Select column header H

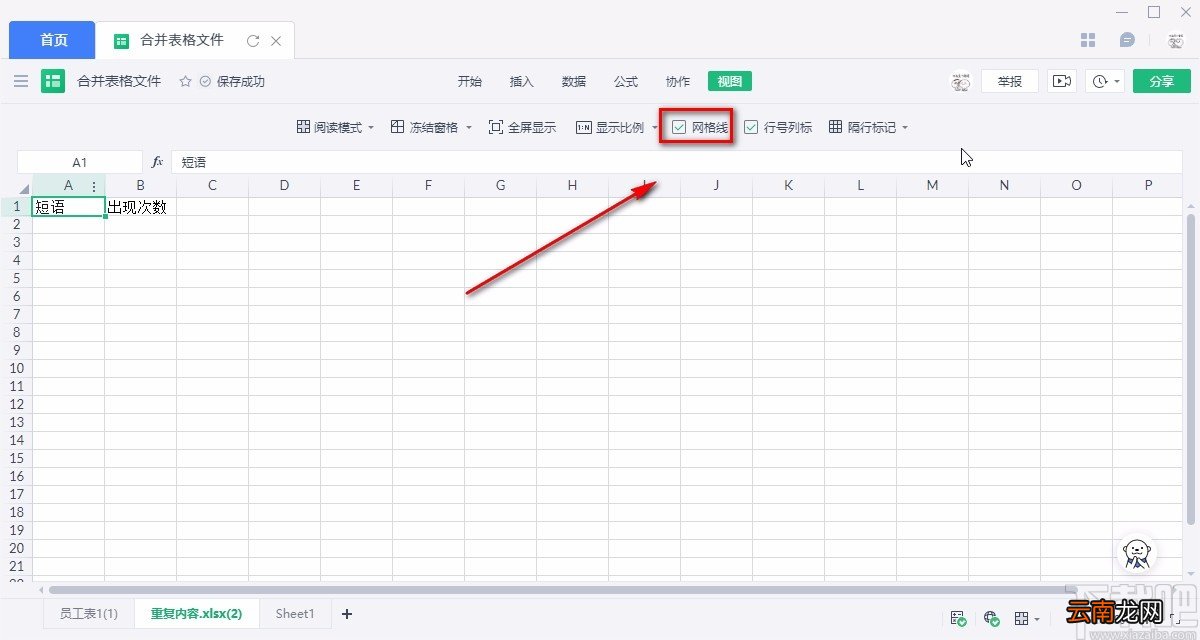tap(572, 185)
